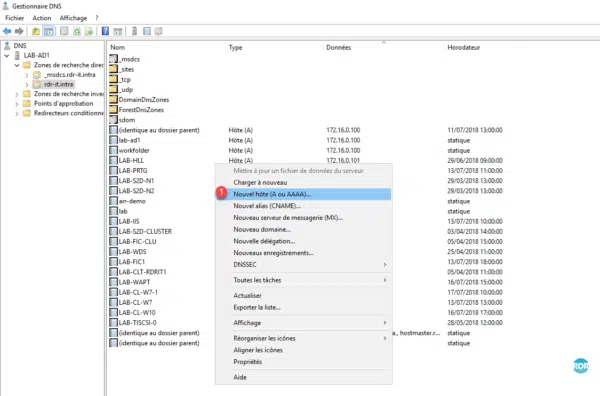This screenshot has height=396, width=600.
Task: Toggle the action pane toolbar icon next to help
Action: [117, 31]
